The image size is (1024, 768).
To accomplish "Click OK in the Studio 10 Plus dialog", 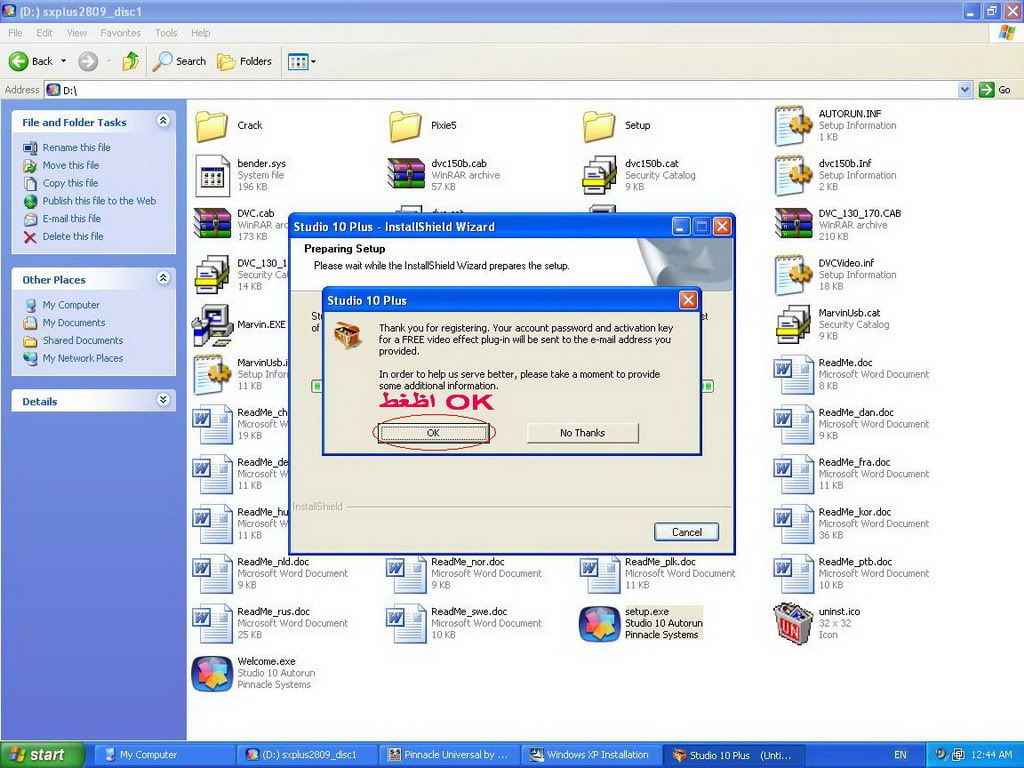I will pyautogui.click(x=434, y=433).
